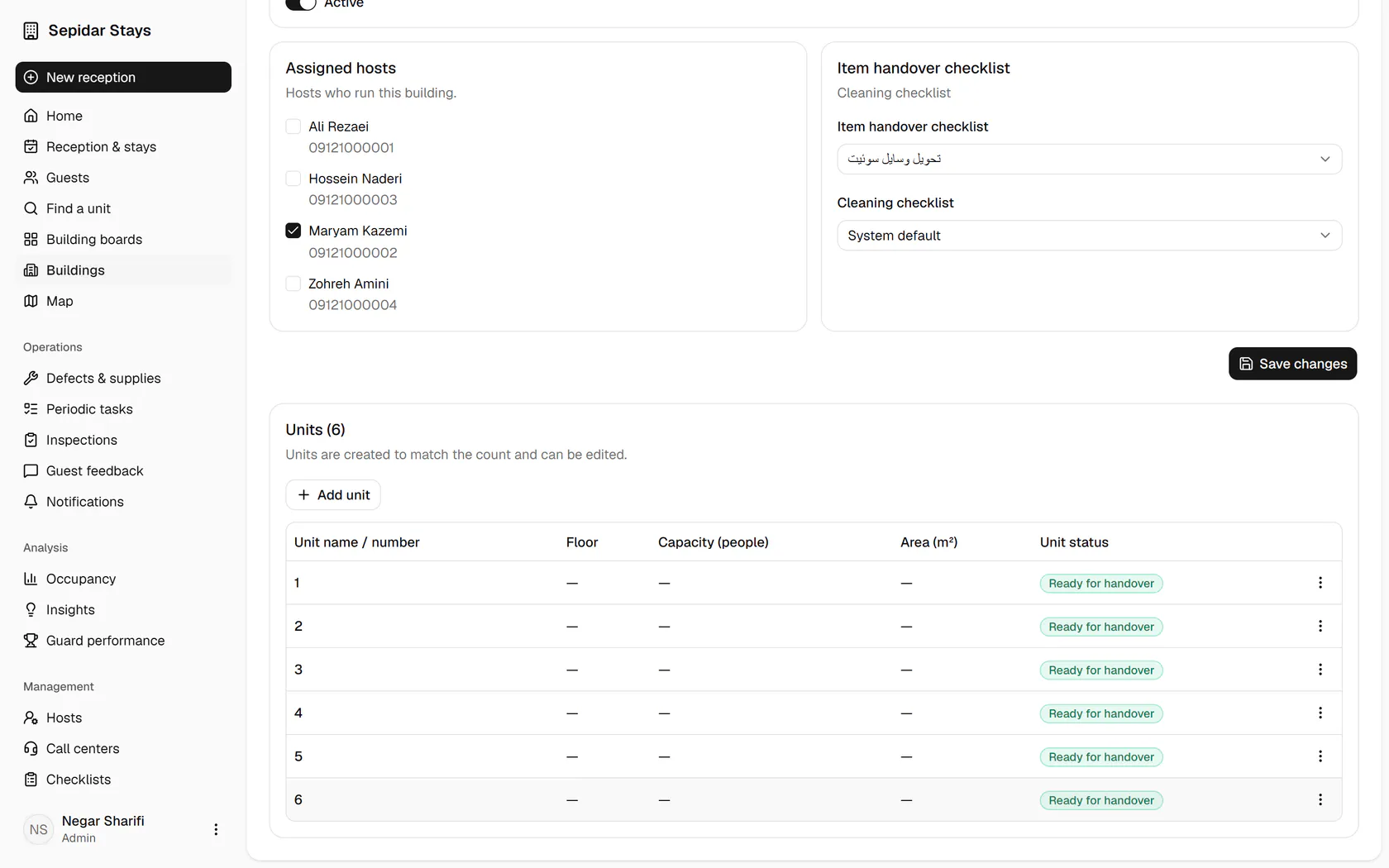
Task: Open the Item handover checklist dropdown
Action: click(1089, 159)
